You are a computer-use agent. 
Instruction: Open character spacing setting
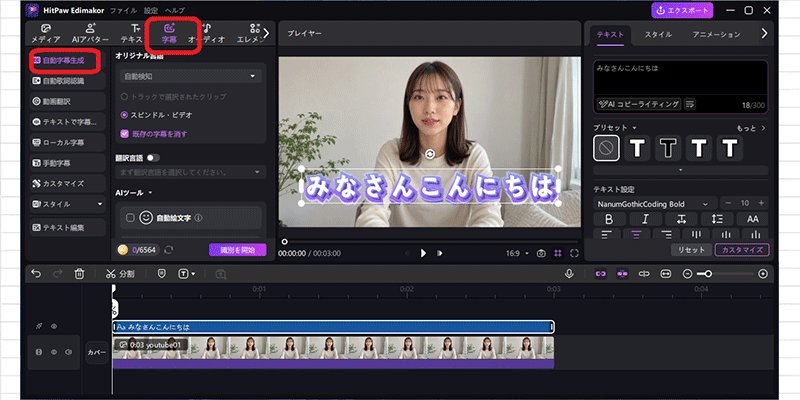681,219
